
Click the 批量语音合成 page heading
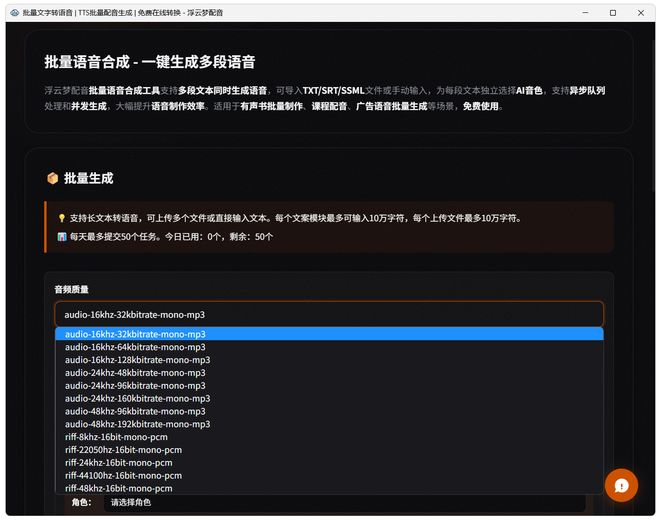tap(150, 62)
